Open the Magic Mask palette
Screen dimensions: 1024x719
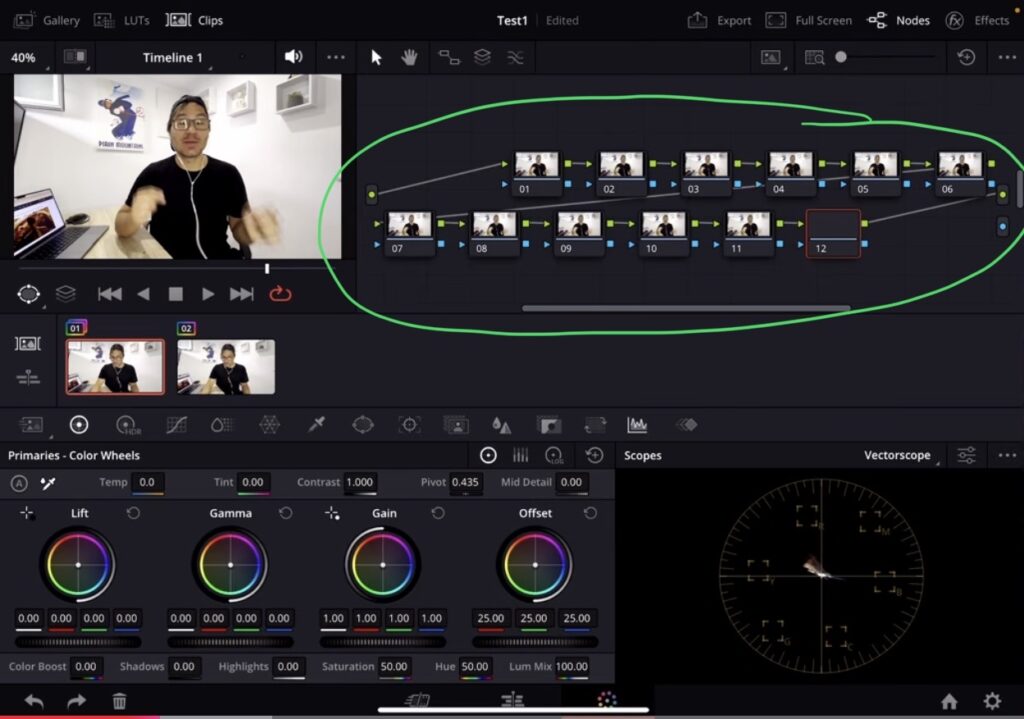tap(456, 425)
